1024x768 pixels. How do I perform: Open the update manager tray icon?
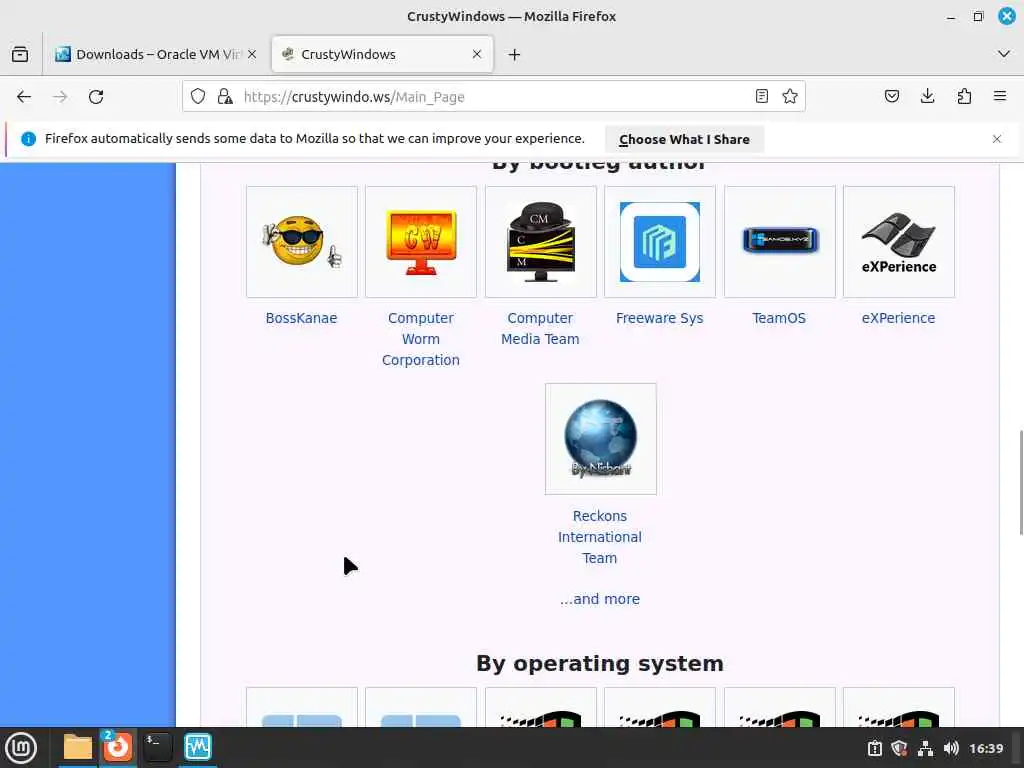point(874,748)
